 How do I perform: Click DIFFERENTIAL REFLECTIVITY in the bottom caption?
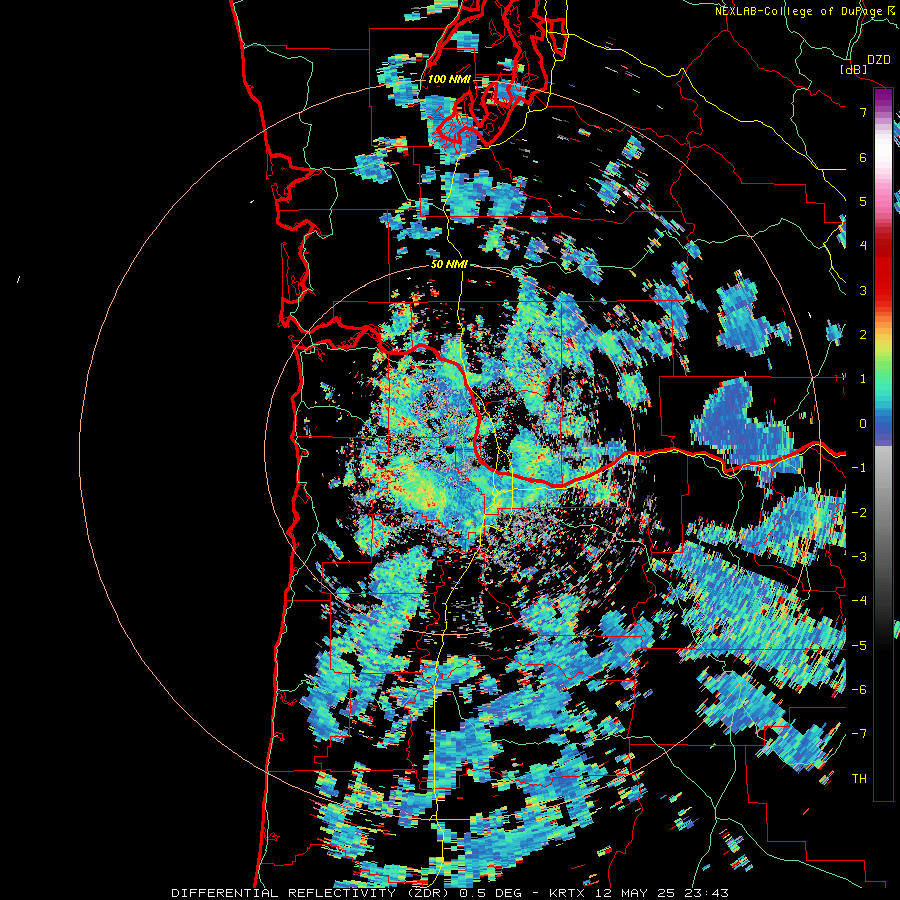(x=284, y=893)
